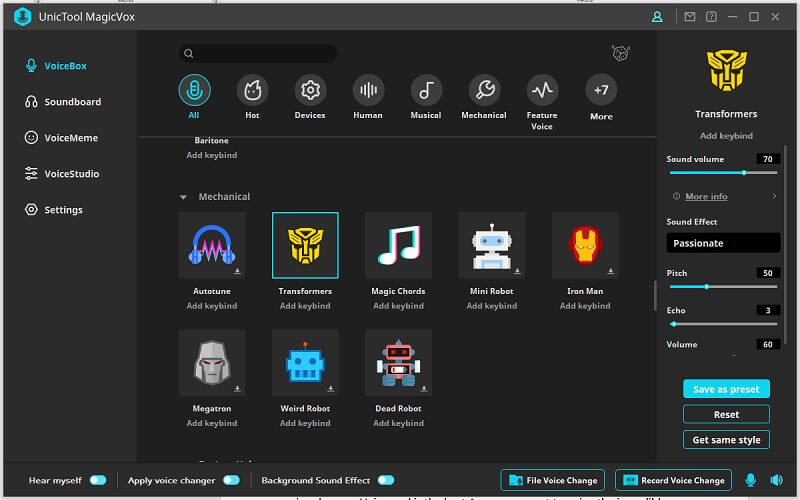Disable the Apply voice changer switch
800x500 pixels.
231,481
